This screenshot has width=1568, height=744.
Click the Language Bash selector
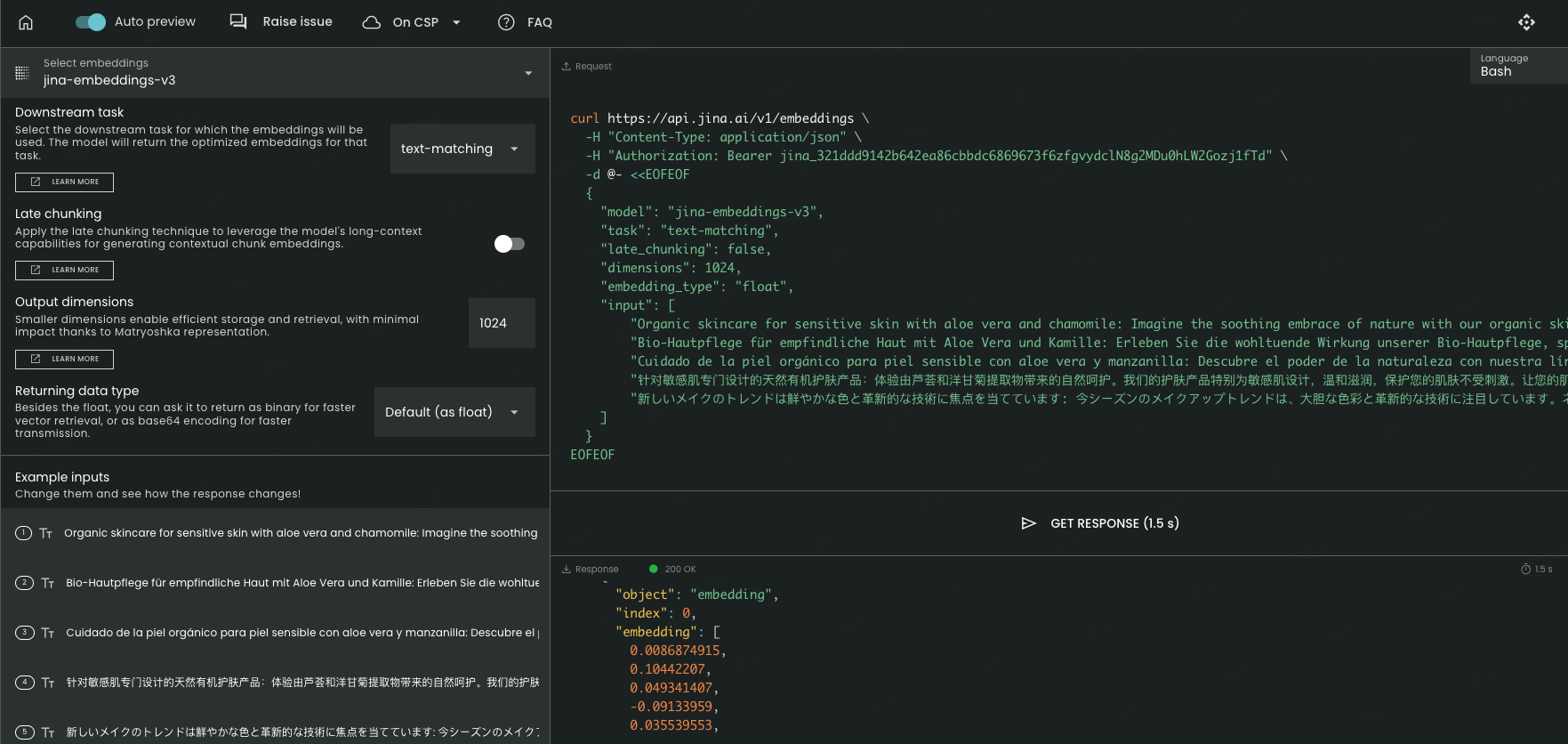[x=1518, y=66]
